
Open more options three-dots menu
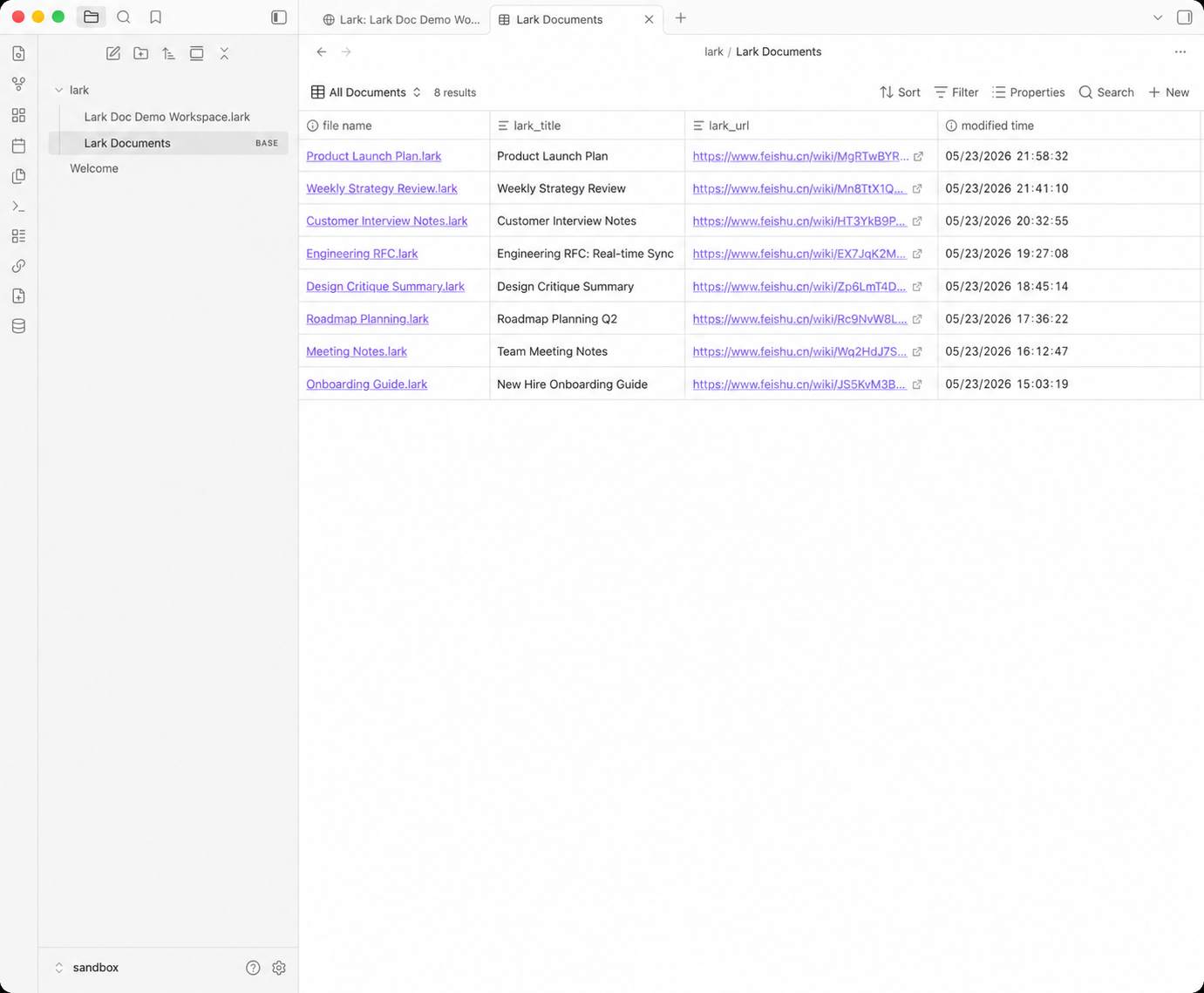pyautogui.click(x=1180, y=52)
